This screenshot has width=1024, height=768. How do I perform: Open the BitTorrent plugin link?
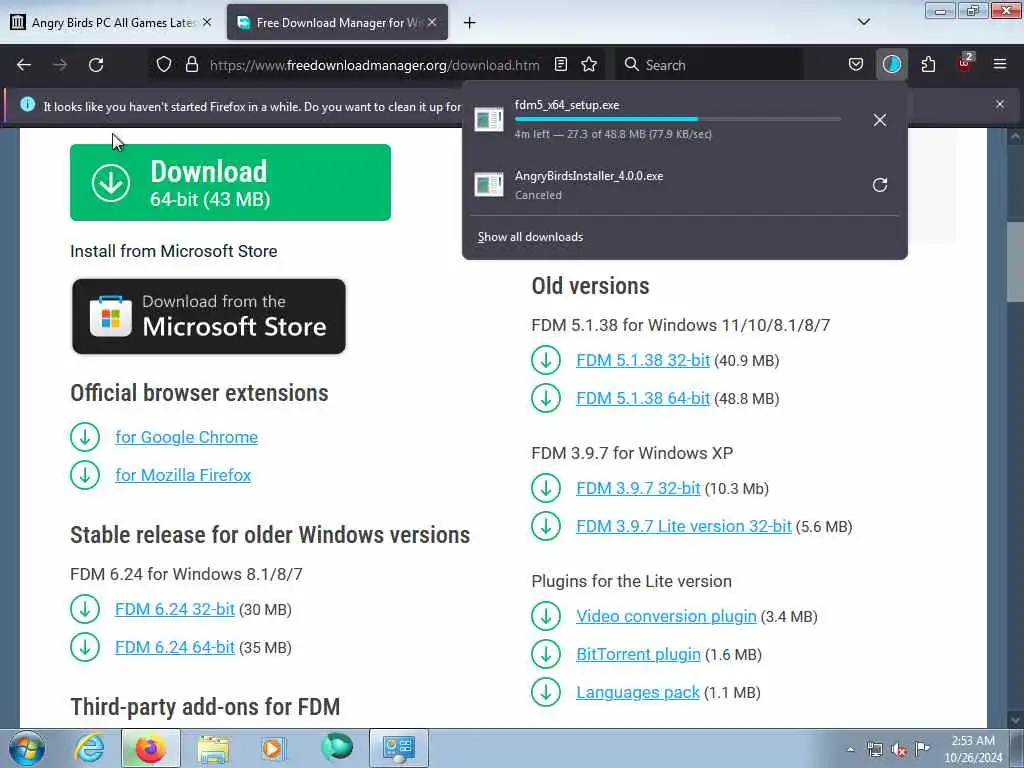pyautogui.click(x=638, y=654)
